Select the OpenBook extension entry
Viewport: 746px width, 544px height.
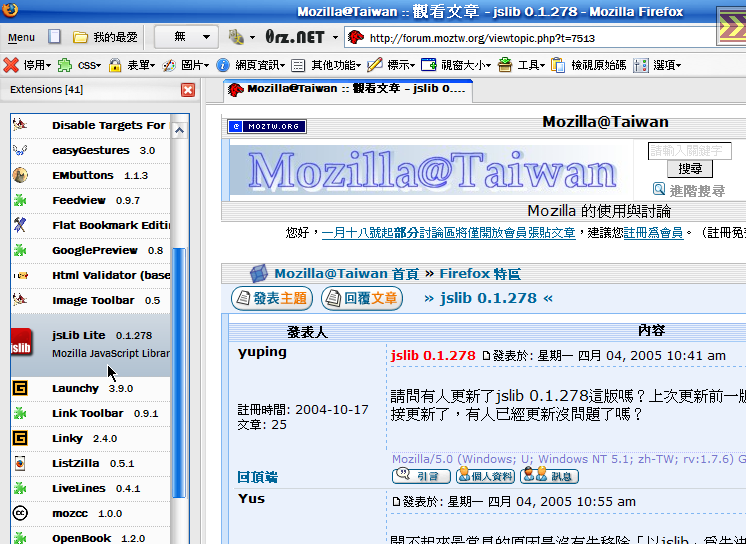tap(90, 538)
